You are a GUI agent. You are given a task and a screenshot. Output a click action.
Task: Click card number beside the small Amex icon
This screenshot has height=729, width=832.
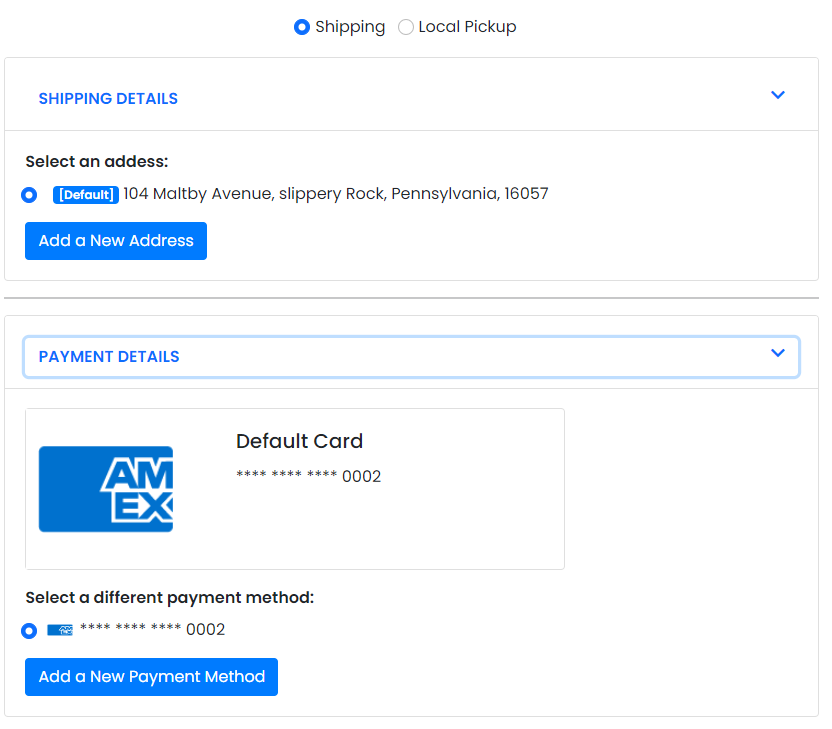coord(153,629)
